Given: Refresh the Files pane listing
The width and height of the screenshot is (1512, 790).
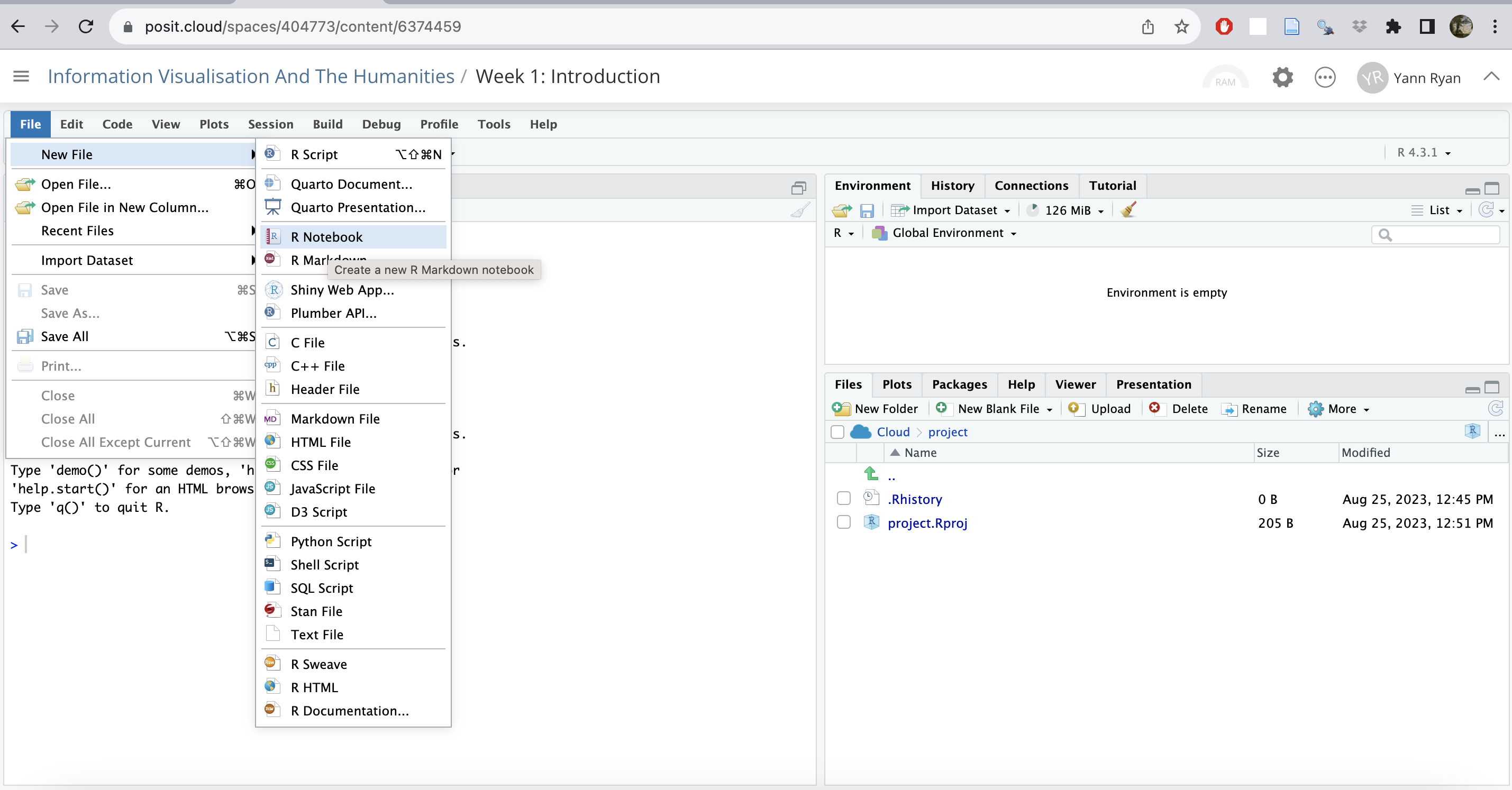Looking at the screenshot, I should tap(1496, 408).
